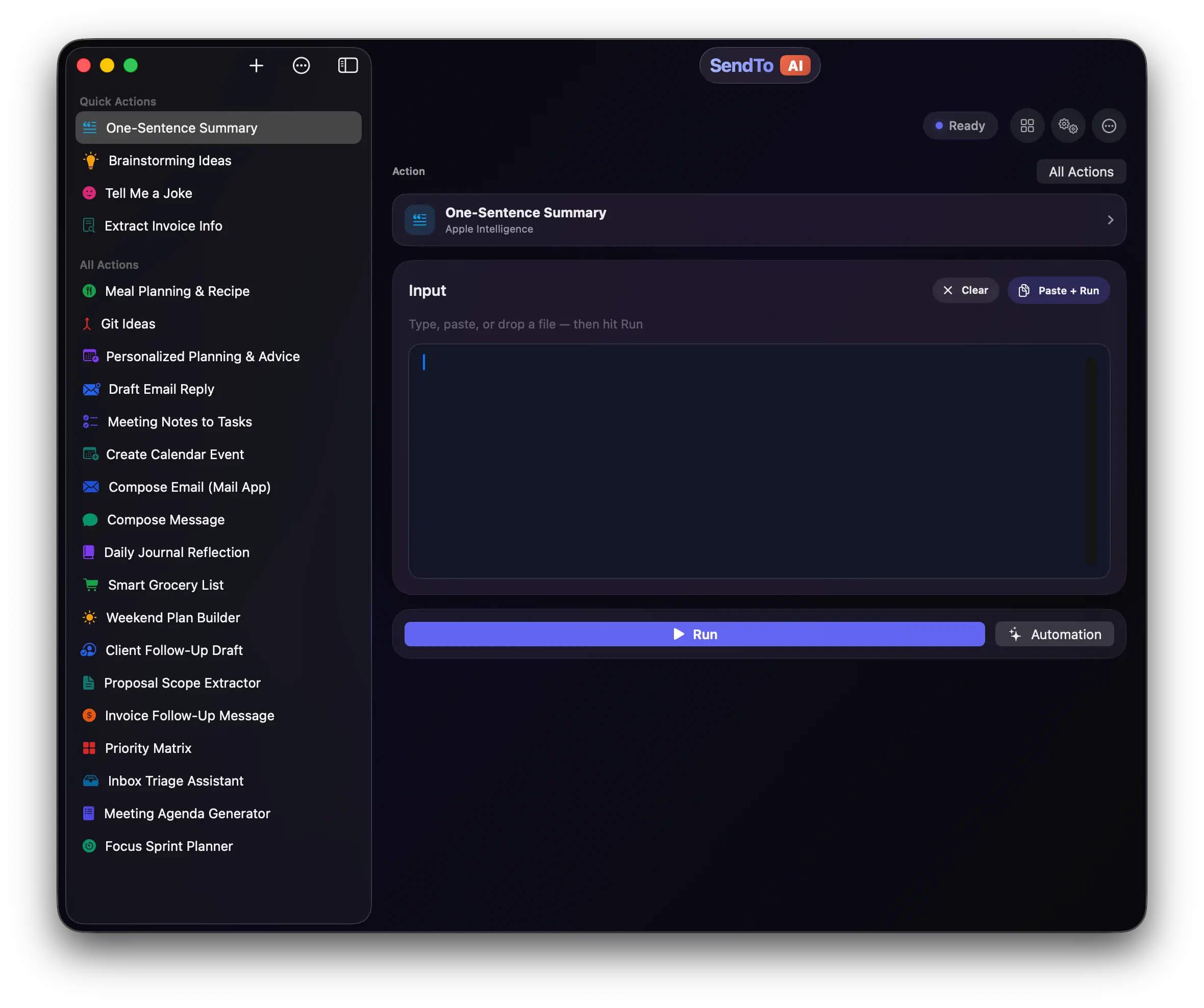1204x1008 pixels.
Task: Click the One-Sentence Summary sidebar icon
Action: tap(89, 128)
